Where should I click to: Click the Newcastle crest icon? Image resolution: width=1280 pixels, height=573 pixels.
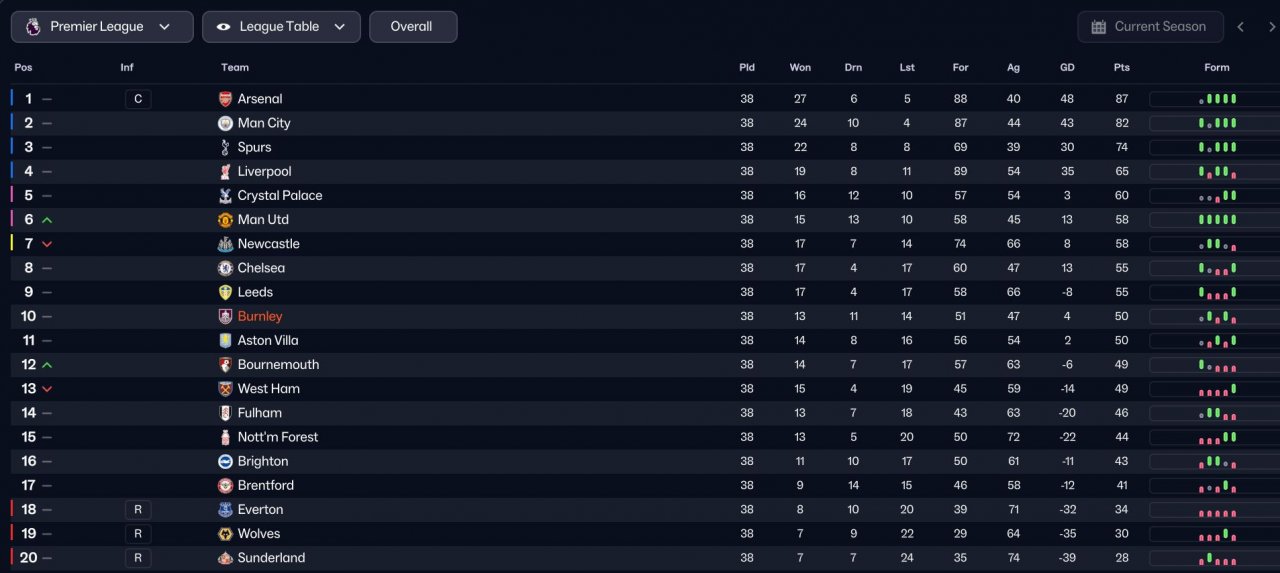(225, 244)
